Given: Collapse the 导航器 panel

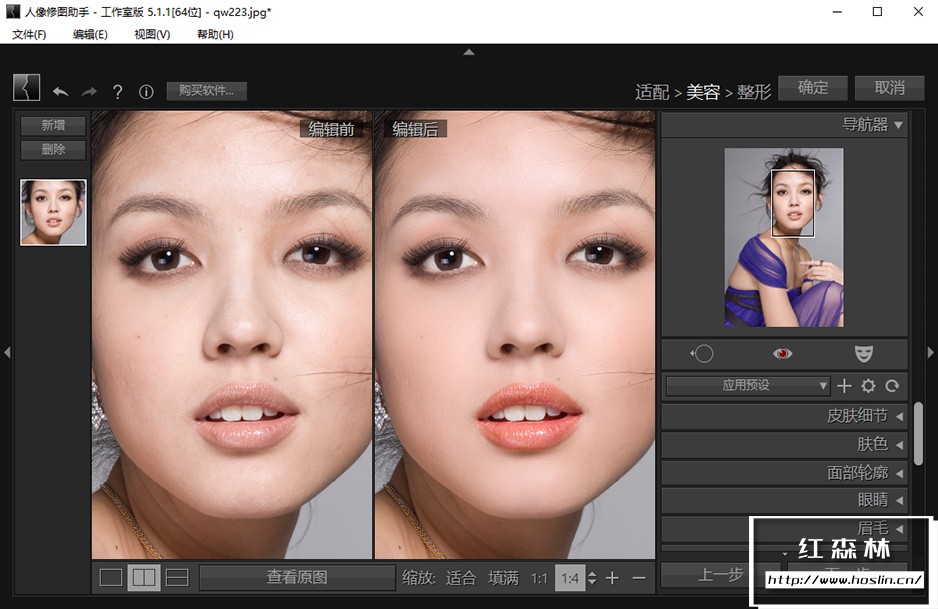Looking at the screenshot, I should [x=899, y=125].
